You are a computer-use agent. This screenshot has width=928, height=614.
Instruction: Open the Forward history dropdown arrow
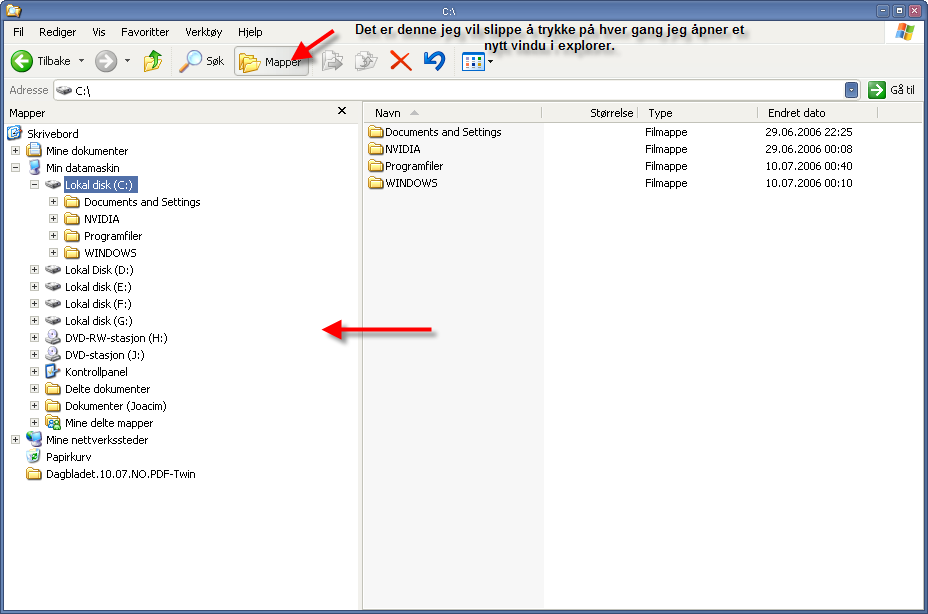point(127,61)
